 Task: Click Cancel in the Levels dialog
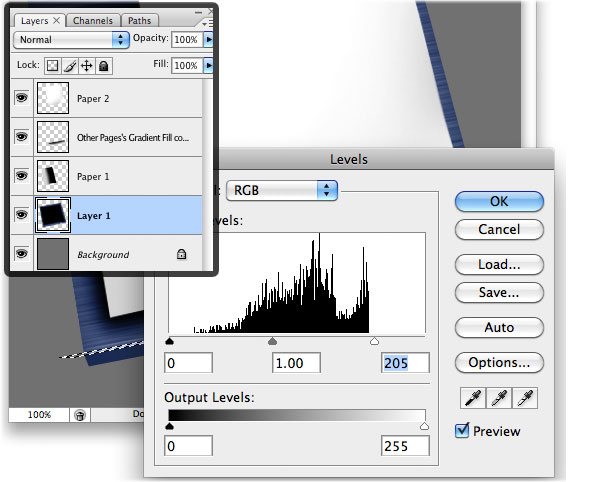(499, 230)
